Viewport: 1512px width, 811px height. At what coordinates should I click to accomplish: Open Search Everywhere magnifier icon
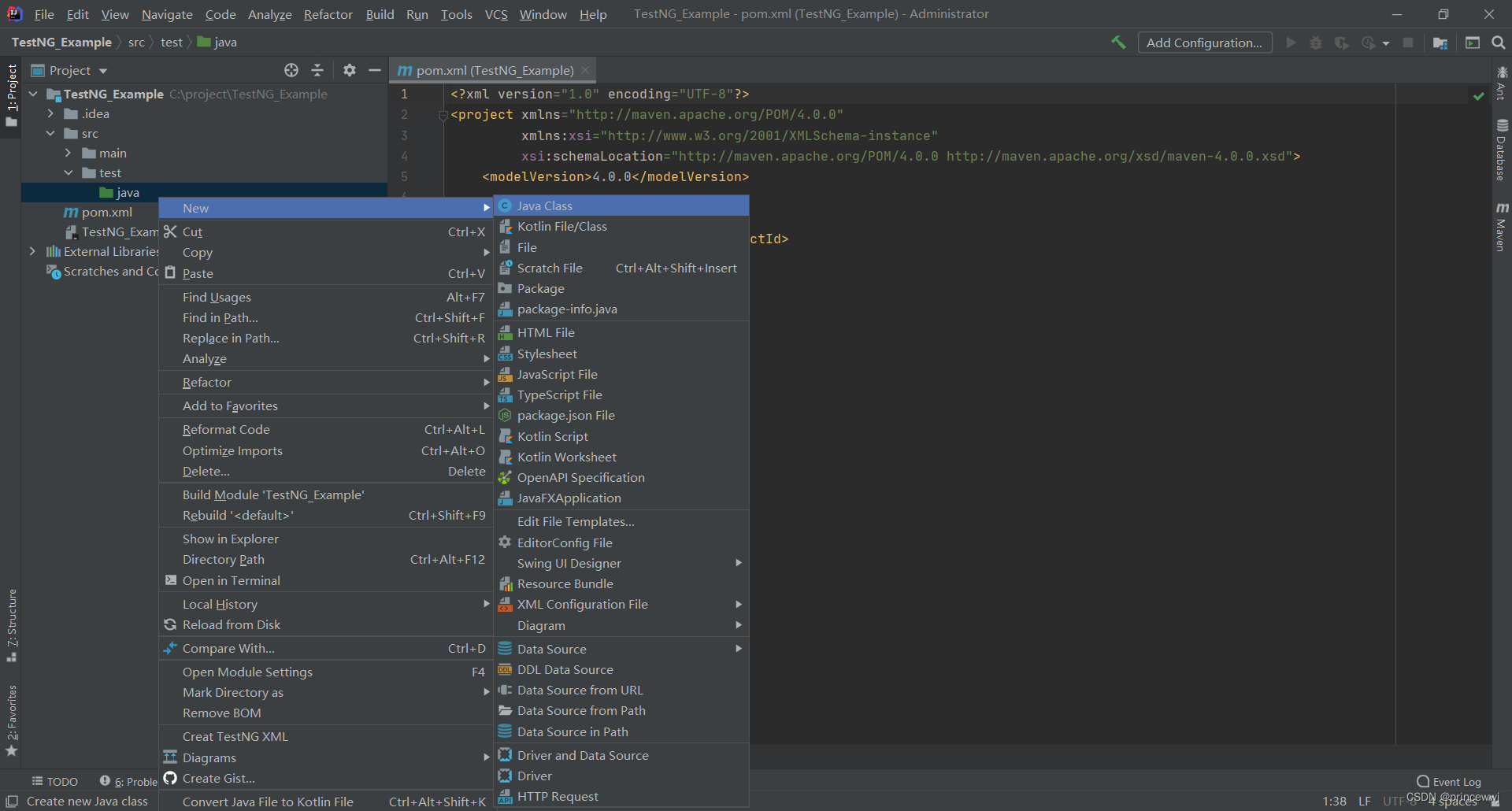point(1499,43)
